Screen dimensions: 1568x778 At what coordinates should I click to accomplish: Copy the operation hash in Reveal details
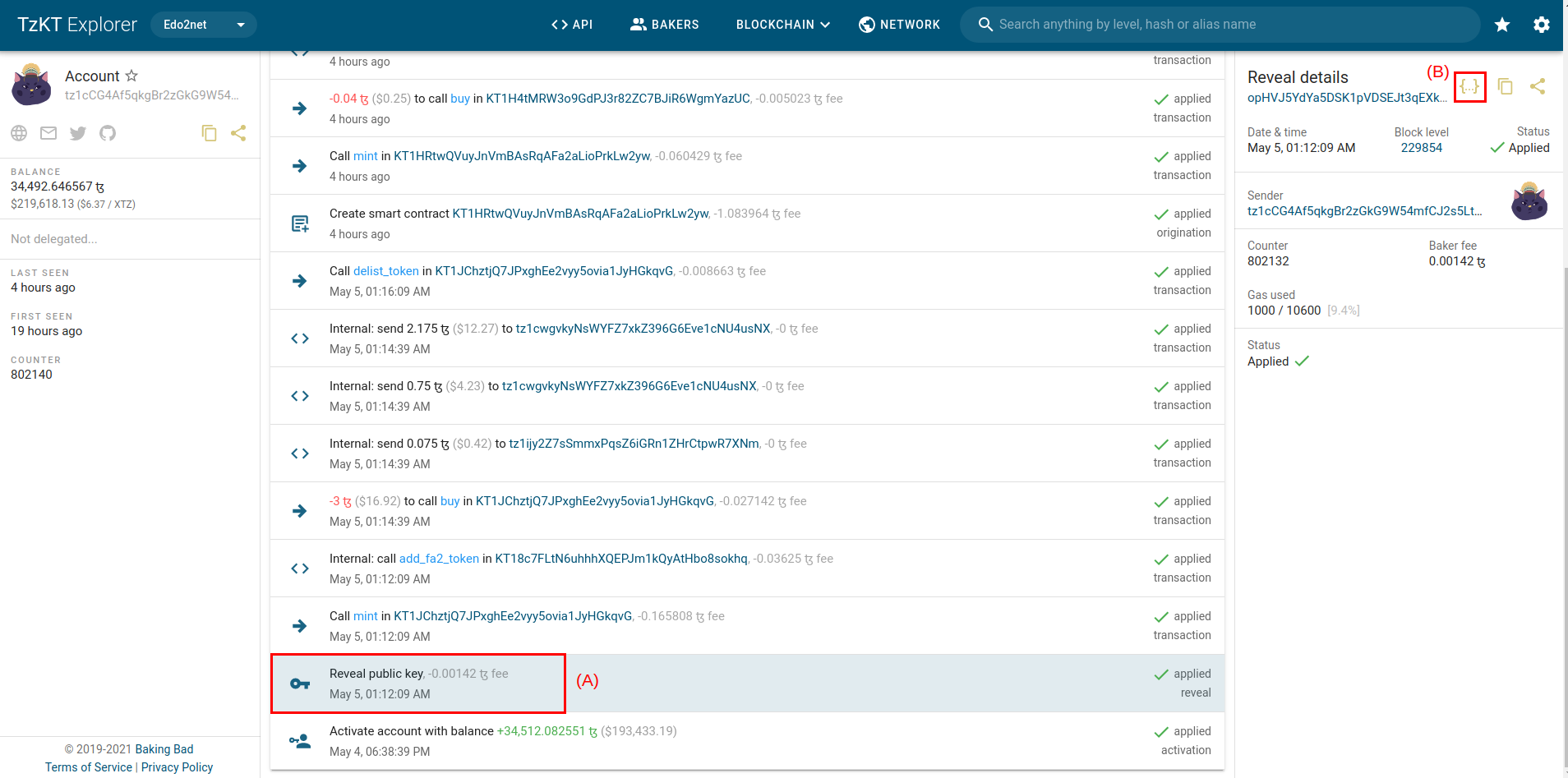pos(1506,86)
